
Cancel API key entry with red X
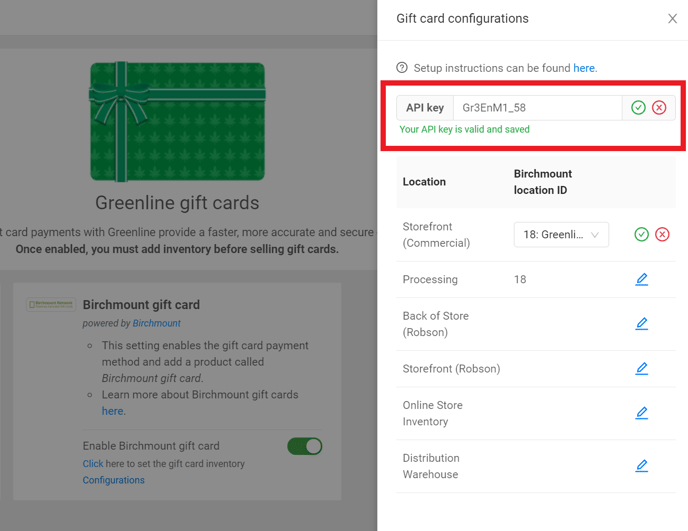pyautogui.click(x=659, y=108)
